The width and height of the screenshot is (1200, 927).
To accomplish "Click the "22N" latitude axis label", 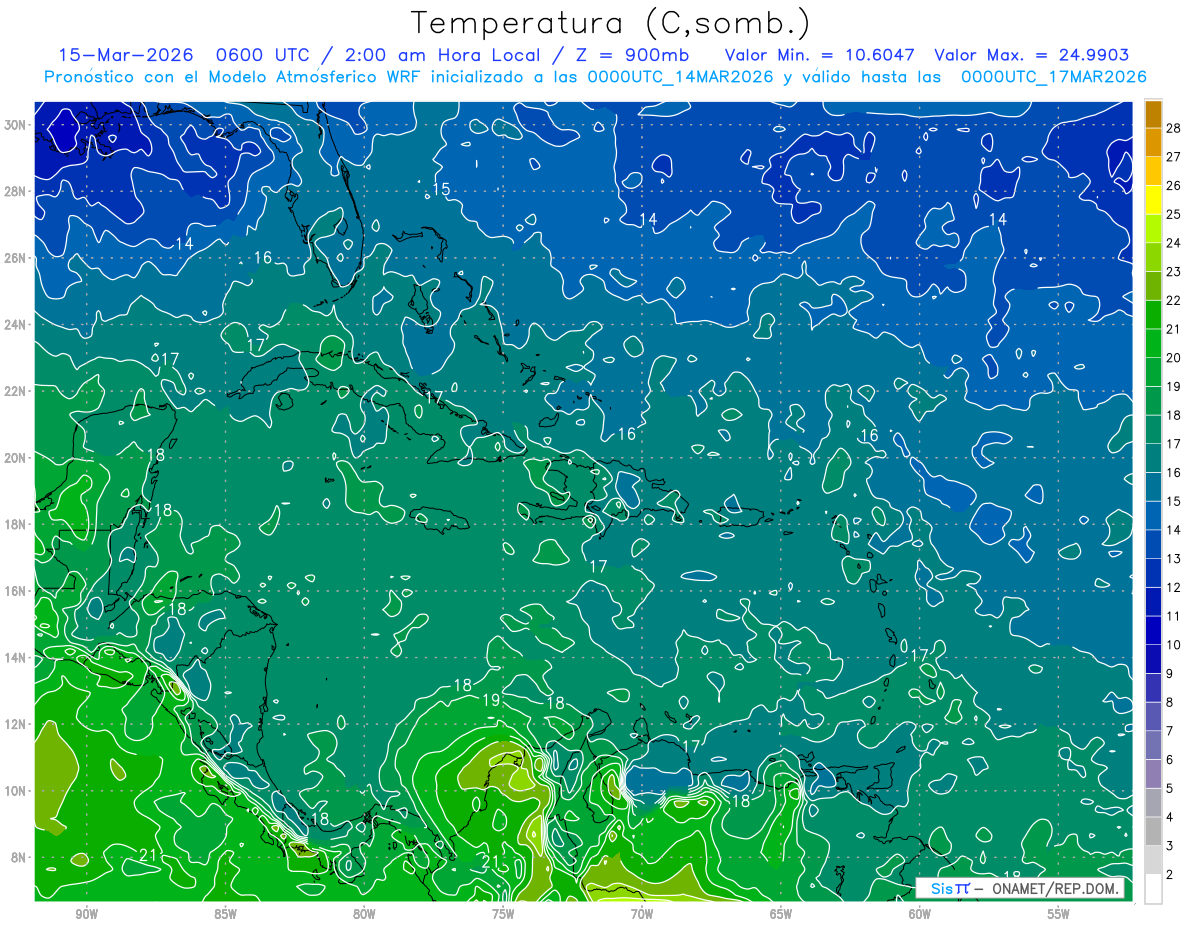I will tap(14, 391).
